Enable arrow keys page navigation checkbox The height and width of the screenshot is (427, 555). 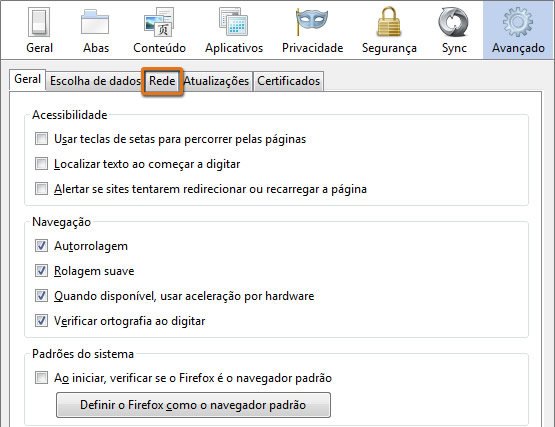click(41, 139)
